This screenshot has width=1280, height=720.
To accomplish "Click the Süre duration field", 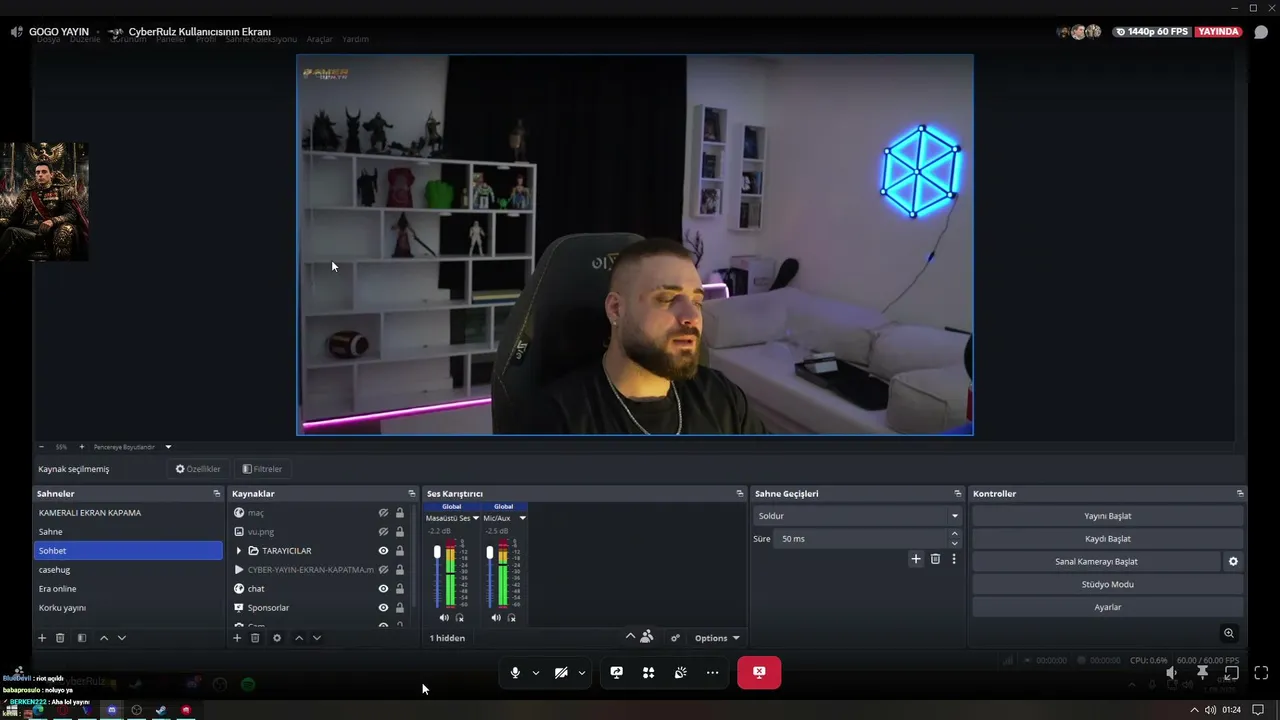I will pyautogui.click(x=868, y=539).
